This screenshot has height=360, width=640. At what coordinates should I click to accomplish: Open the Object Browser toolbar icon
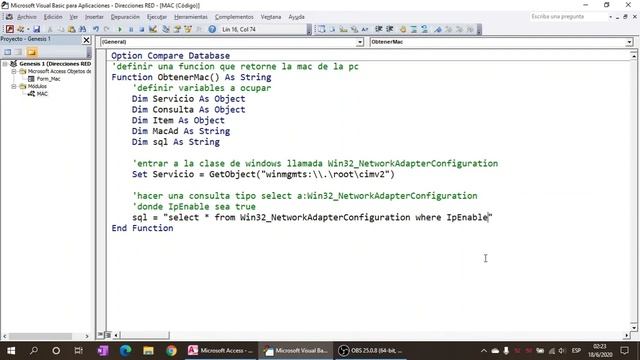click(188, 29)
